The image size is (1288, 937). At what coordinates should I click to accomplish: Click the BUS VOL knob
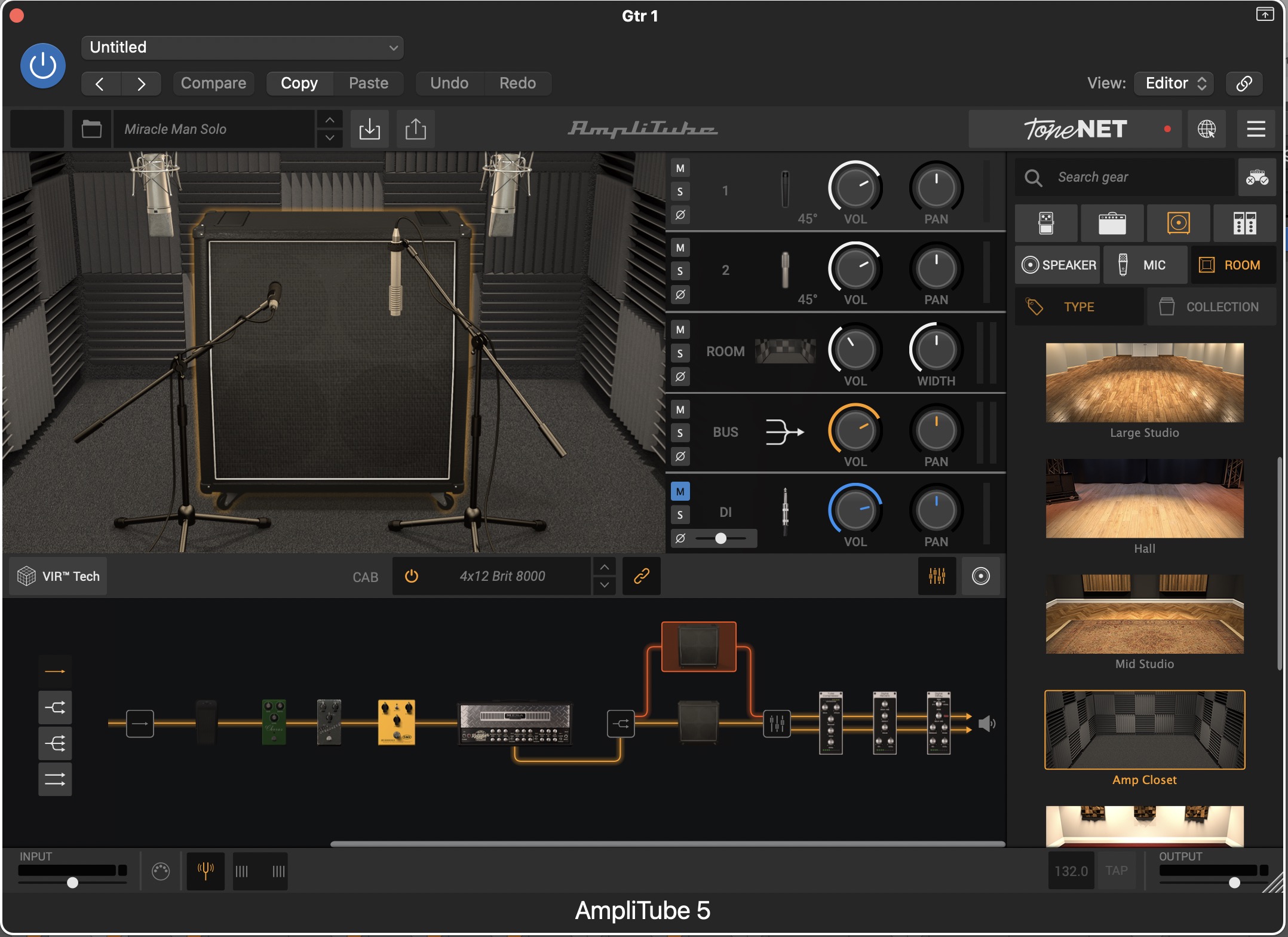[x=855, y=431]
